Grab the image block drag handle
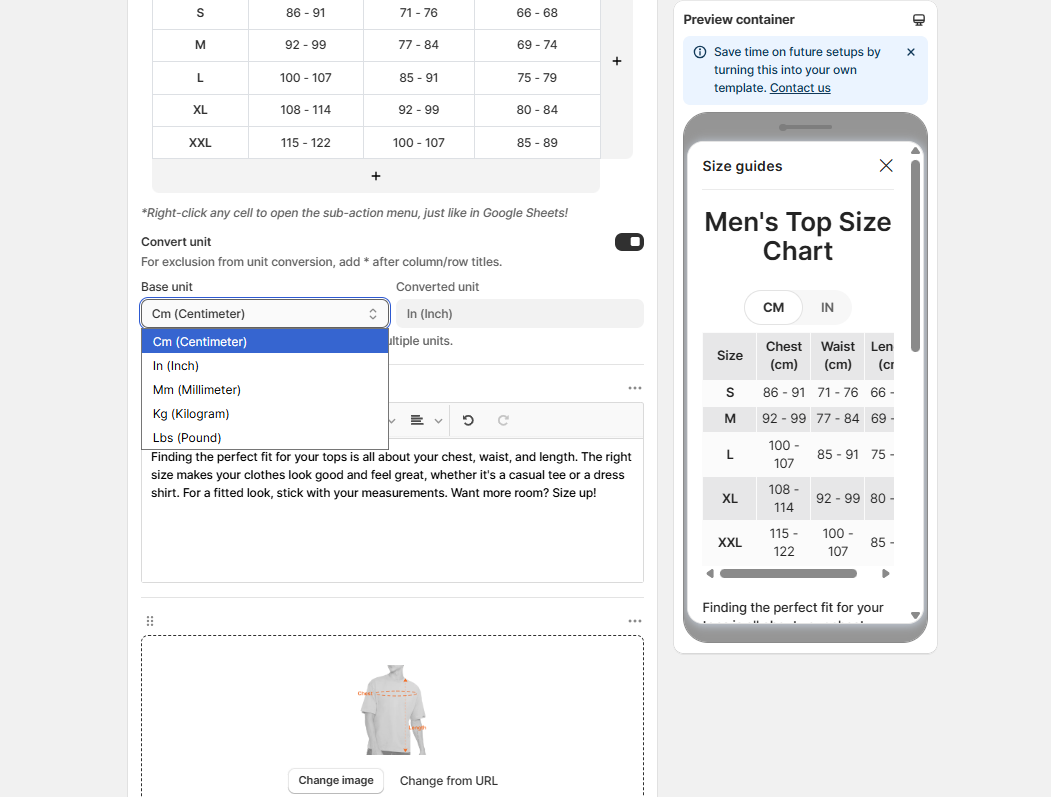 (x=149, y=621)
